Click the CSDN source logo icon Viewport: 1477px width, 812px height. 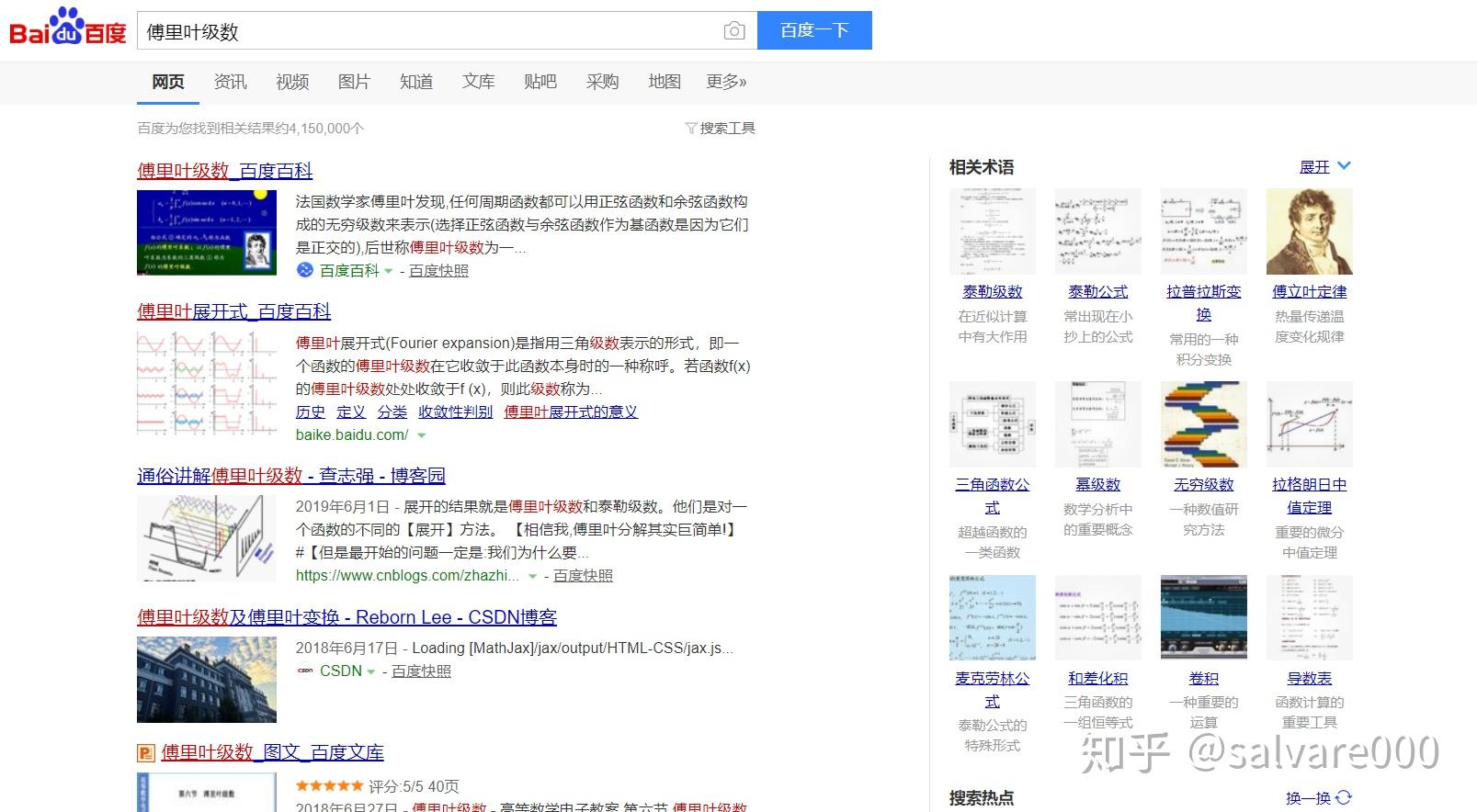[305, 671]
